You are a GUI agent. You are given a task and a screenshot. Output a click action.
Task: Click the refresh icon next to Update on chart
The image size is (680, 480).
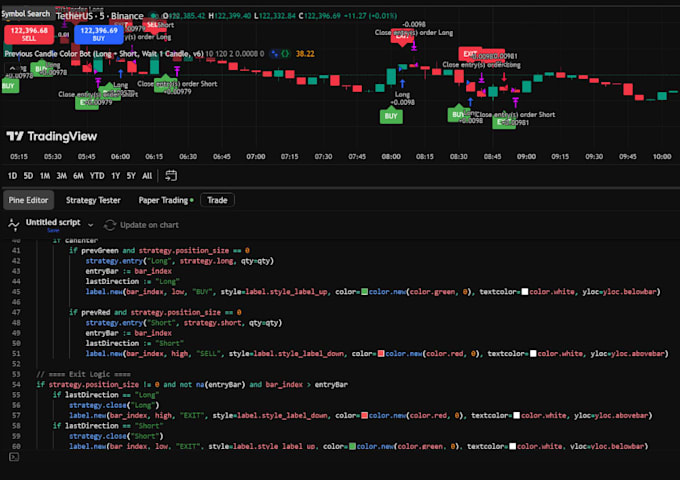click(x=110, y=225)
